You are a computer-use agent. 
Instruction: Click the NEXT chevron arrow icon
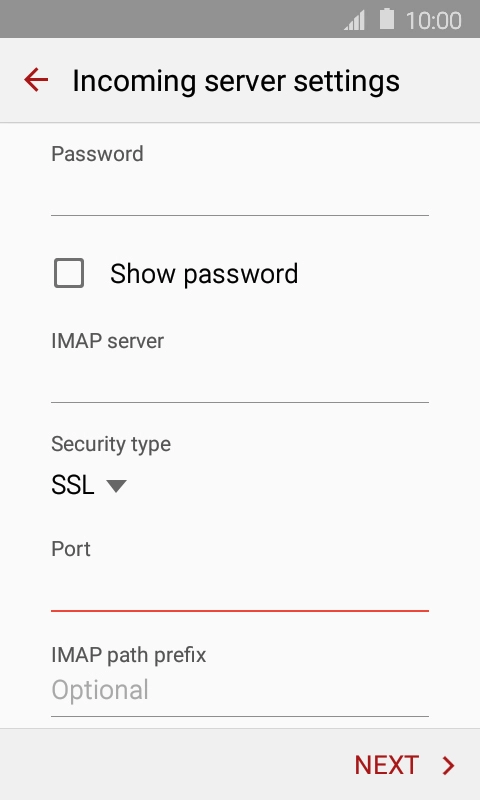click(x=448, y=765)
